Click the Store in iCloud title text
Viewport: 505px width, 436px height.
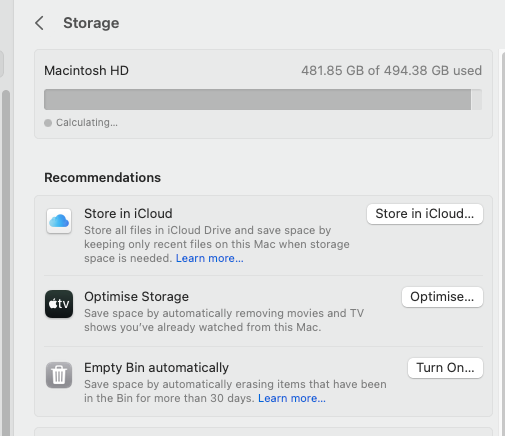click(128, 214)
